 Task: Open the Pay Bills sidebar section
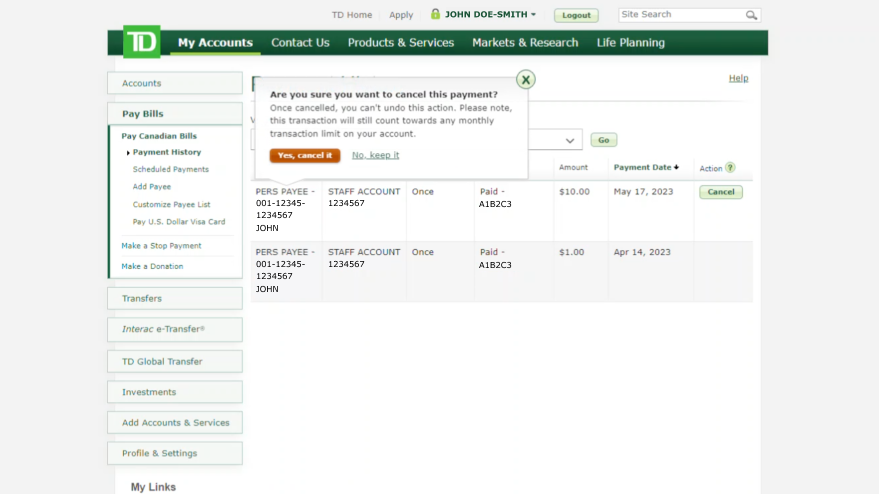tap(175, 114)
